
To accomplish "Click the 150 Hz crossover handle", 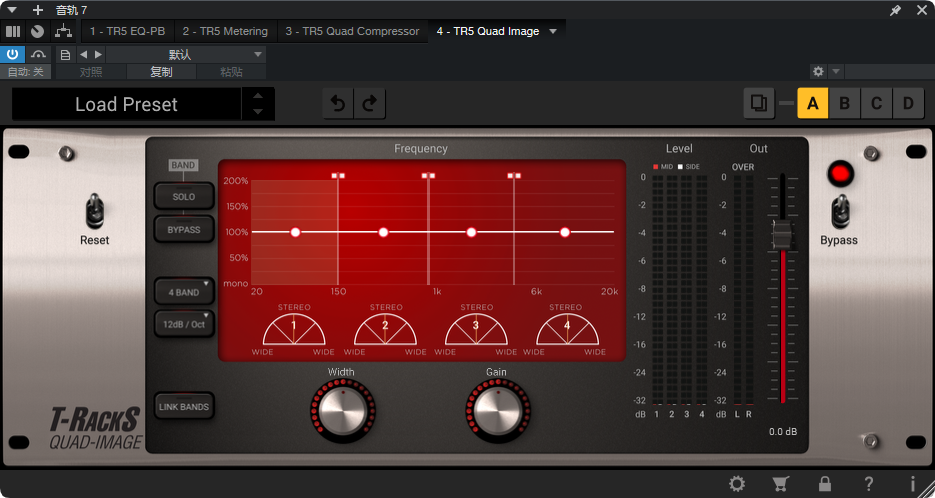I will [338, 175].
